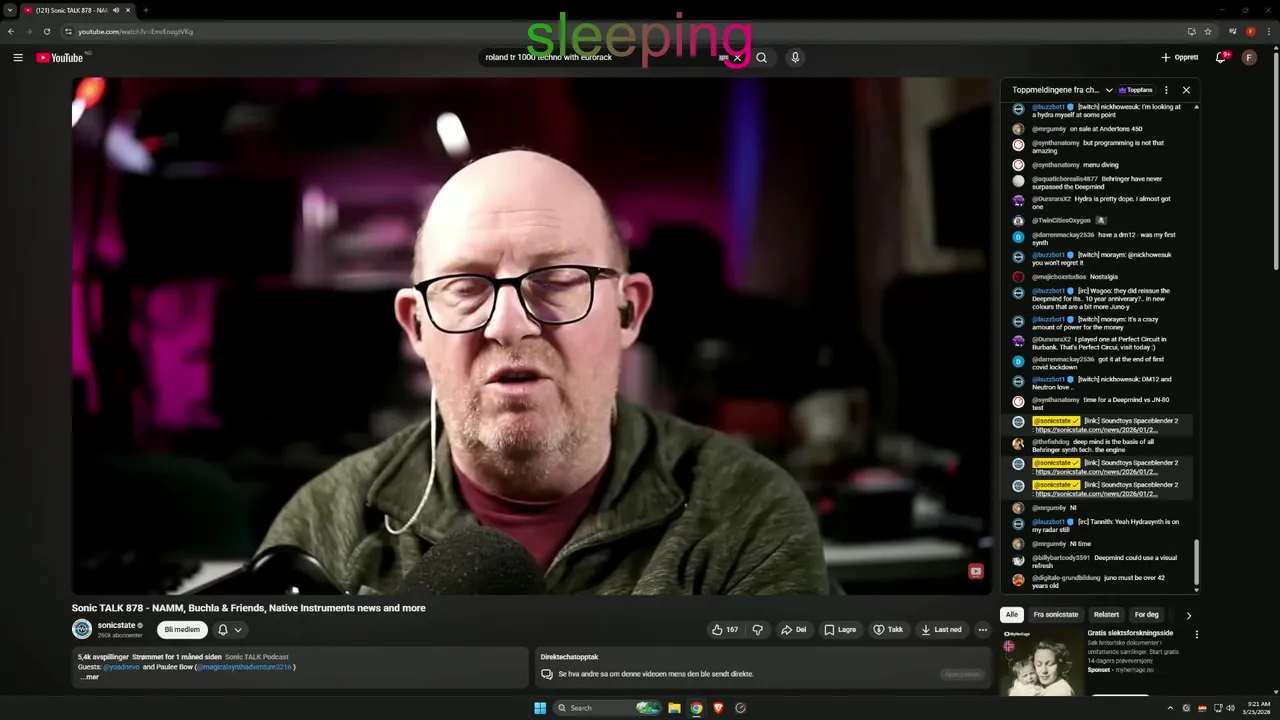1280x720 pixels.
Task: Dislike the video
Action: click(x=757, y=630)
